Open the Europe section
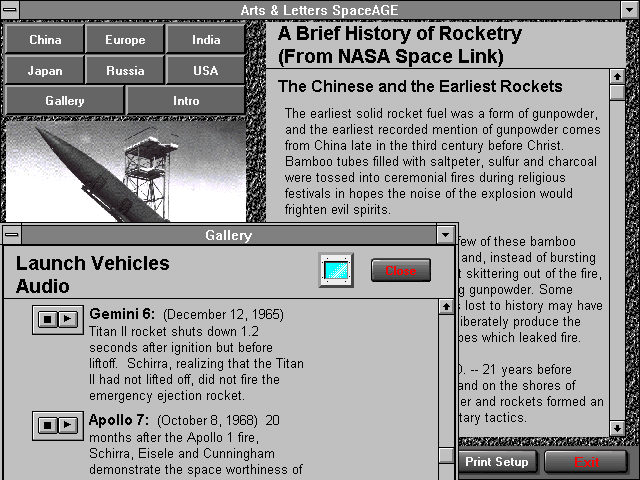Image resolution: width=640 pixels, height=480 pixels. [x=125, y=39]
